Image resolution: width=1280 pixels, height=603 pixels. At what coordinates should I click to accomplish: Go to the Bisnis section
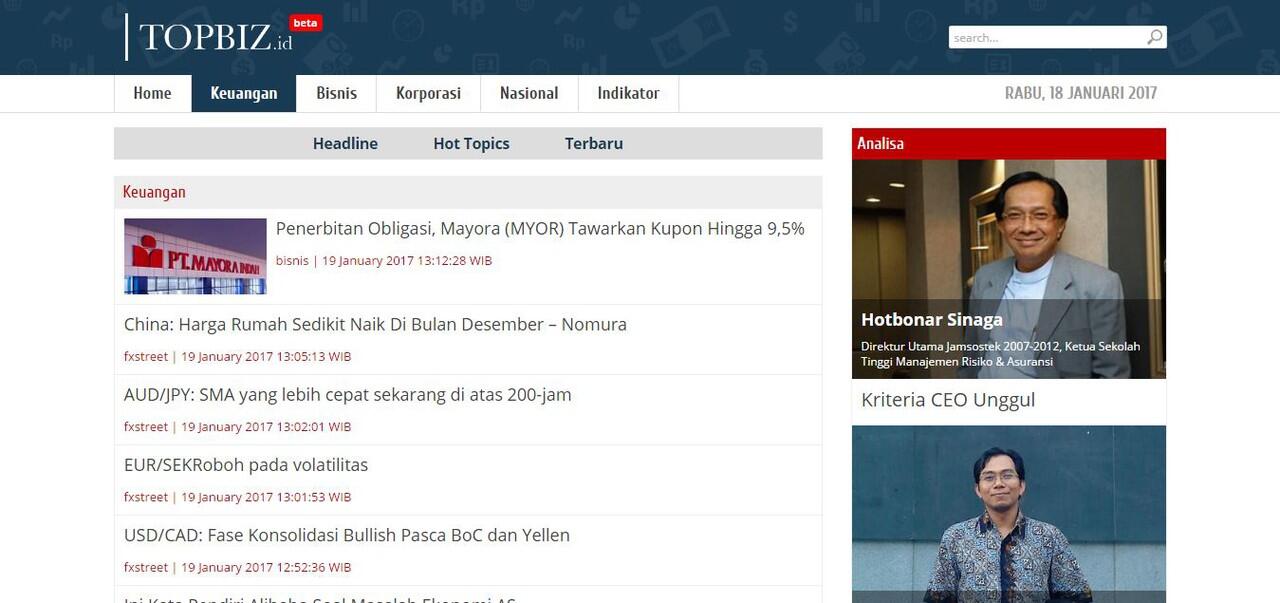coord(336,93)
